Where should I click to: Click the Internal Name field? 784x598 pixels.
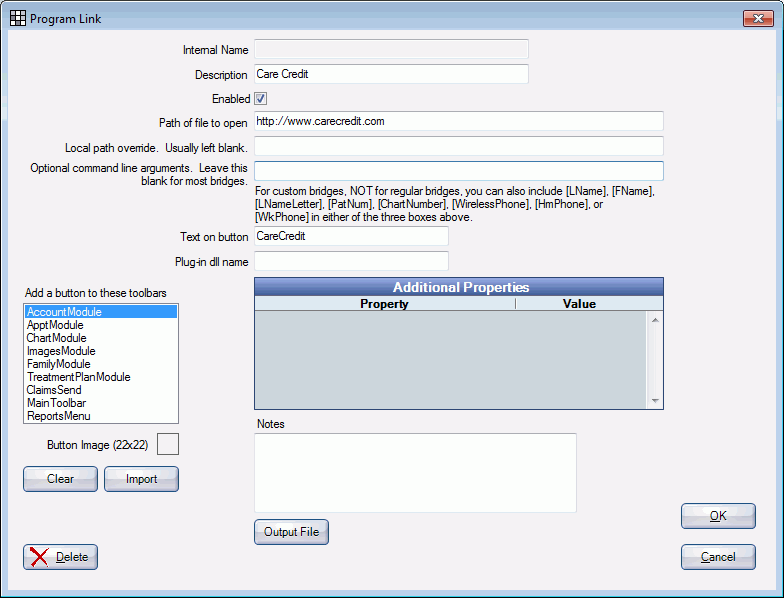(x=391, y=49)
